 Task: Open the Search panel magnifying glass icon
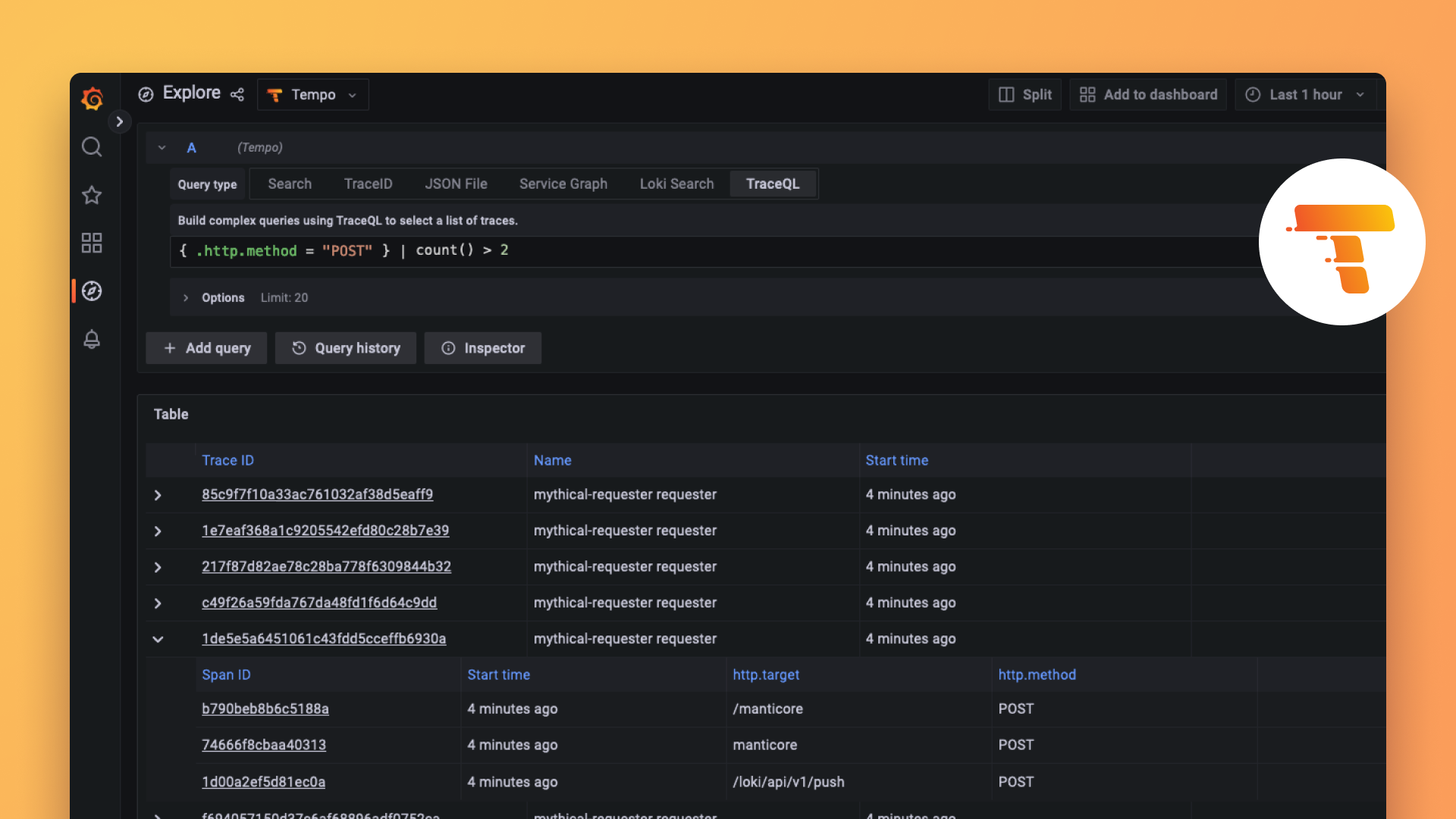point(92,146)
